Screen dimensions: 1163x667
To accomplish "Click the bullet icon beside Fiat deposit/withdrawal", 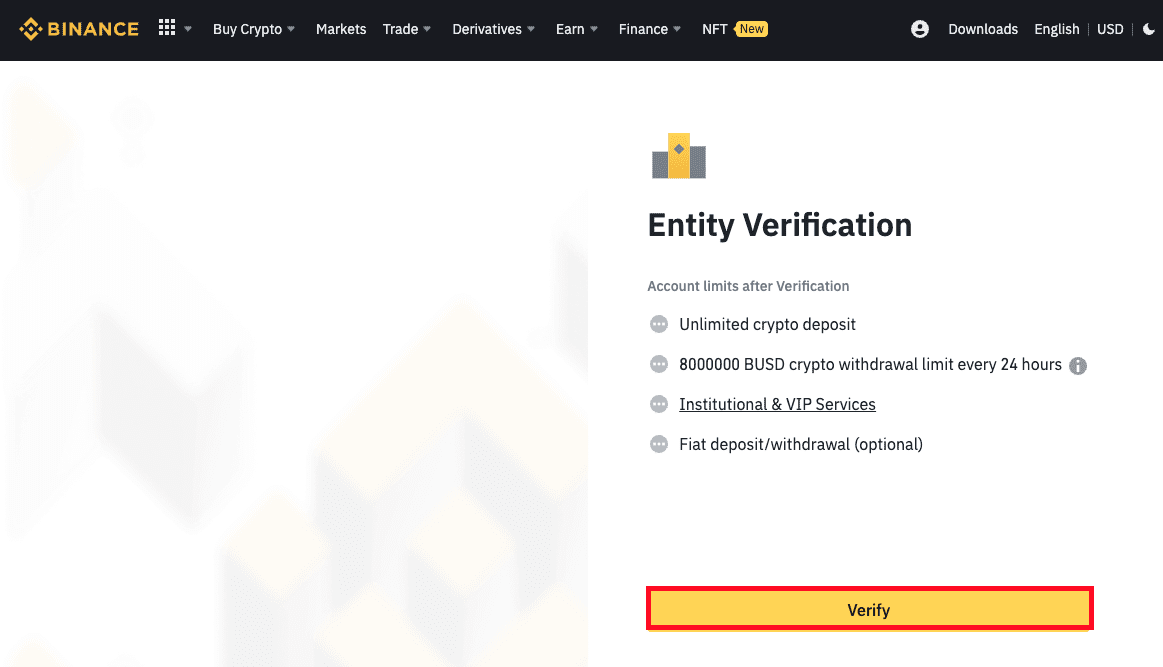I will (x=658, y=444).
